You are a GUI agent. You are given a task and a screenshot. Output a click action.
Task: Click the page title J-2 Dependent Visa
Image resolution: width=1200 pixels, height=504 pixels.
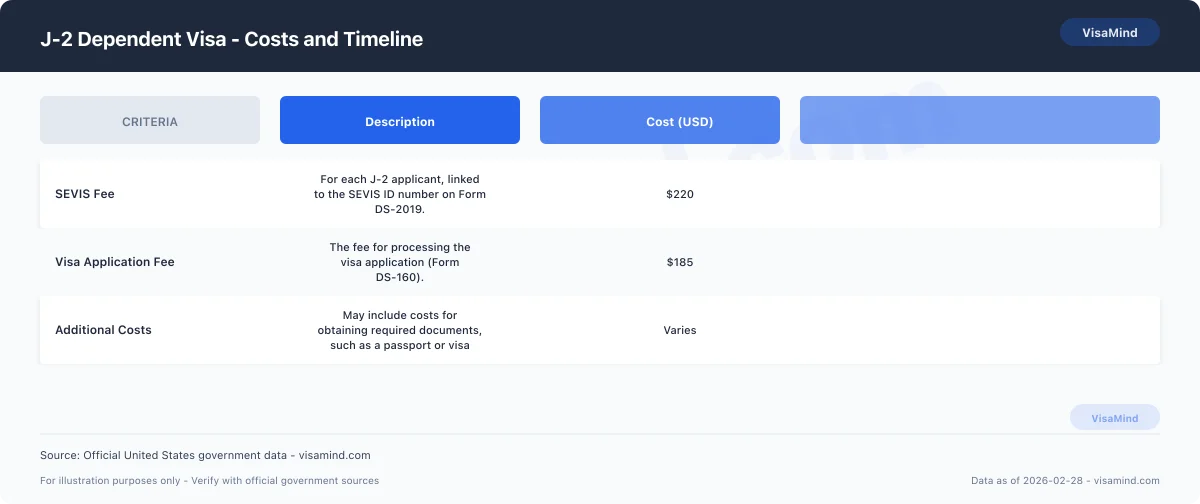point(231,40)
